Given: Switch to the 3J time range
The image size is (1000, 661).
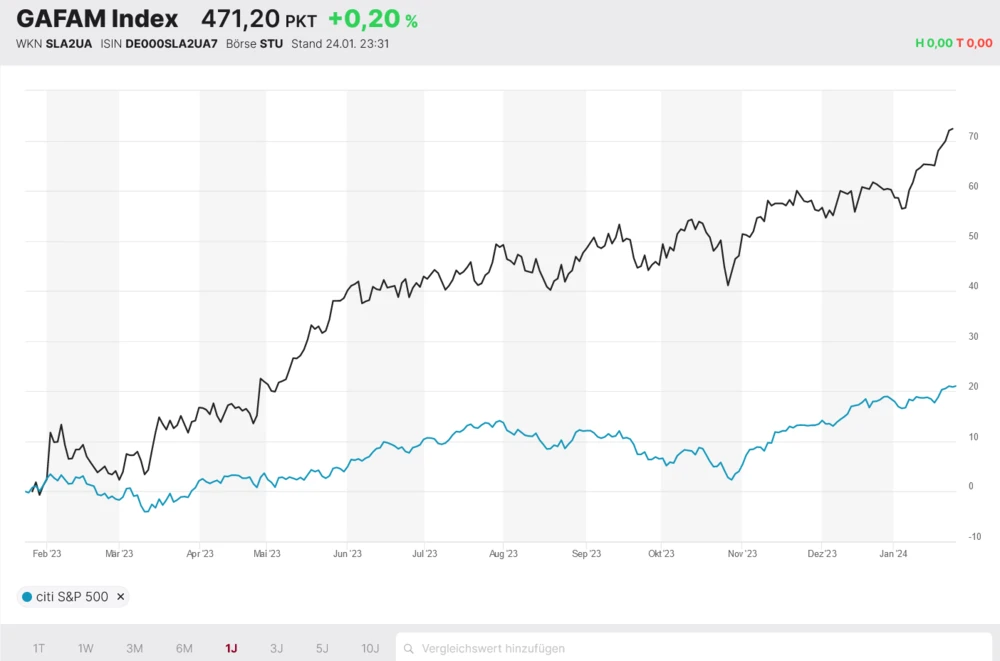Looking at the screenshot, I should (276, 648).
